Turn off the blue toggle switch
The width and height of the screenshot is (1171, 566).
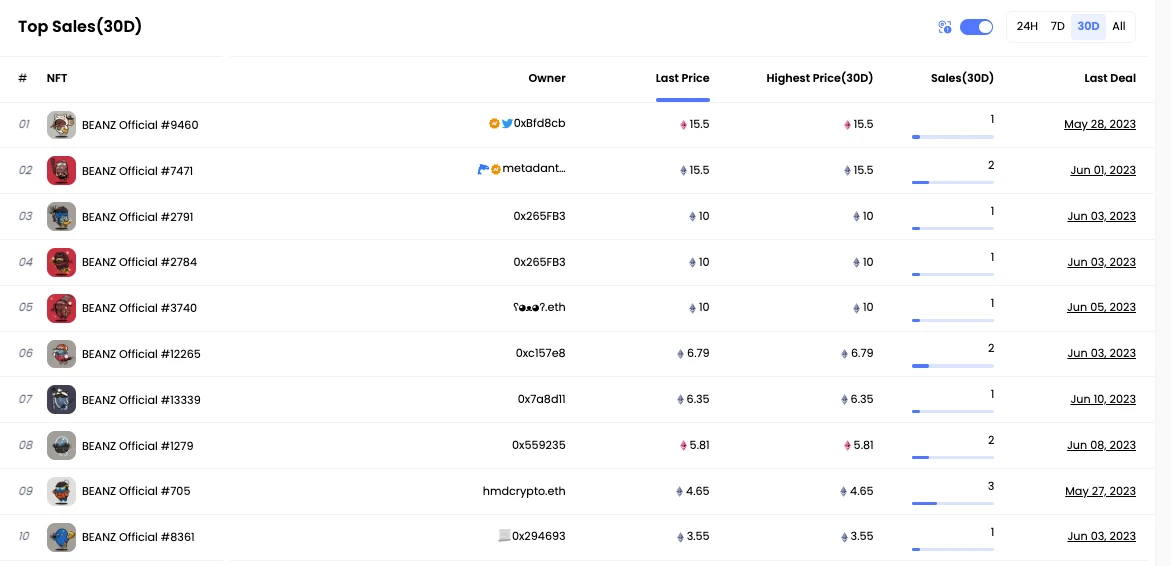(x=976, y=27)
